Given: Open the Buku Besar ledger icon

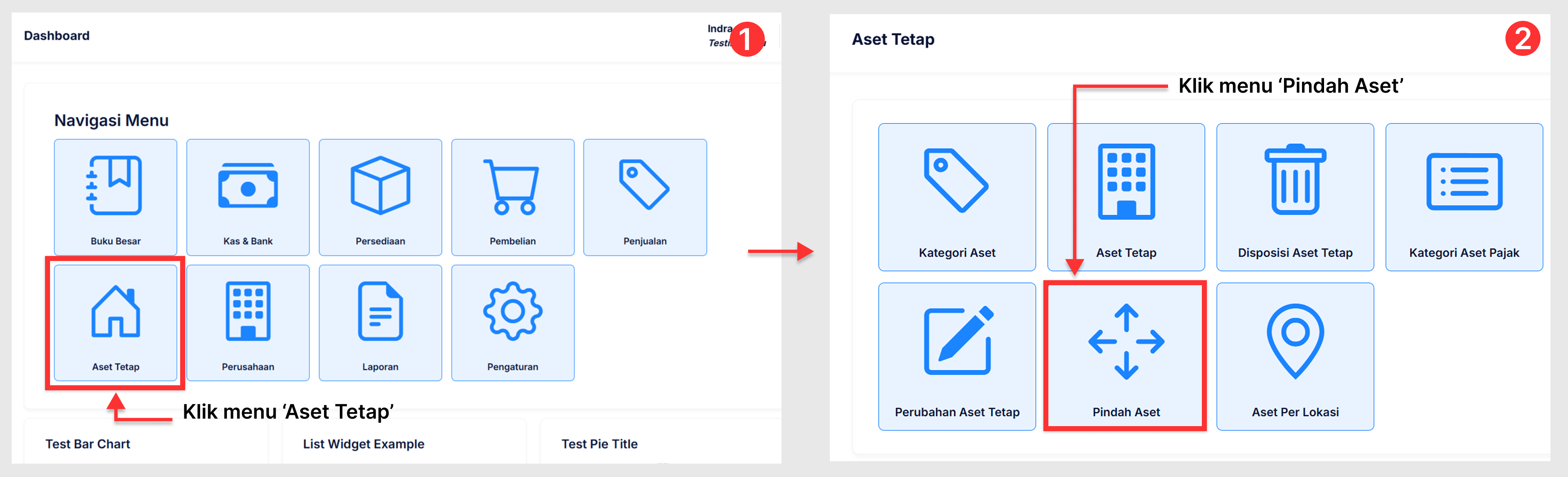Looking at the screenshot, I should [x=115, y=186].
